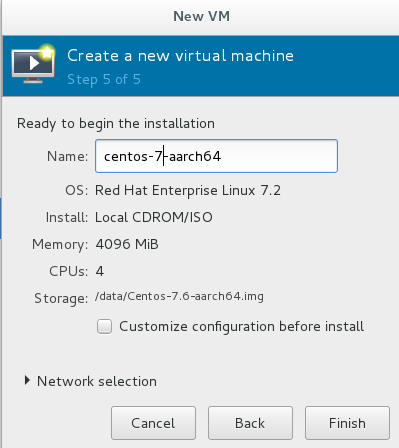
Task: Click the Install value Local CDROM/ISO
Action: (154, 217)
